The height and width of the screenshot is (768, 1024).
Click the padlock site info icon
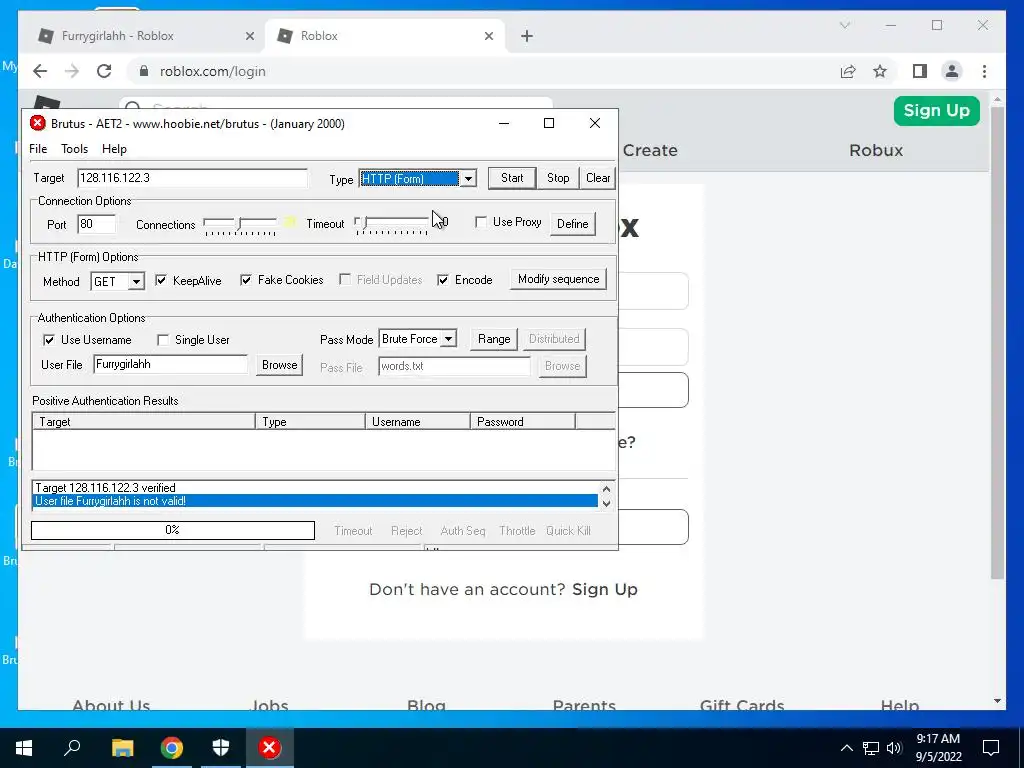coord(144,71)
